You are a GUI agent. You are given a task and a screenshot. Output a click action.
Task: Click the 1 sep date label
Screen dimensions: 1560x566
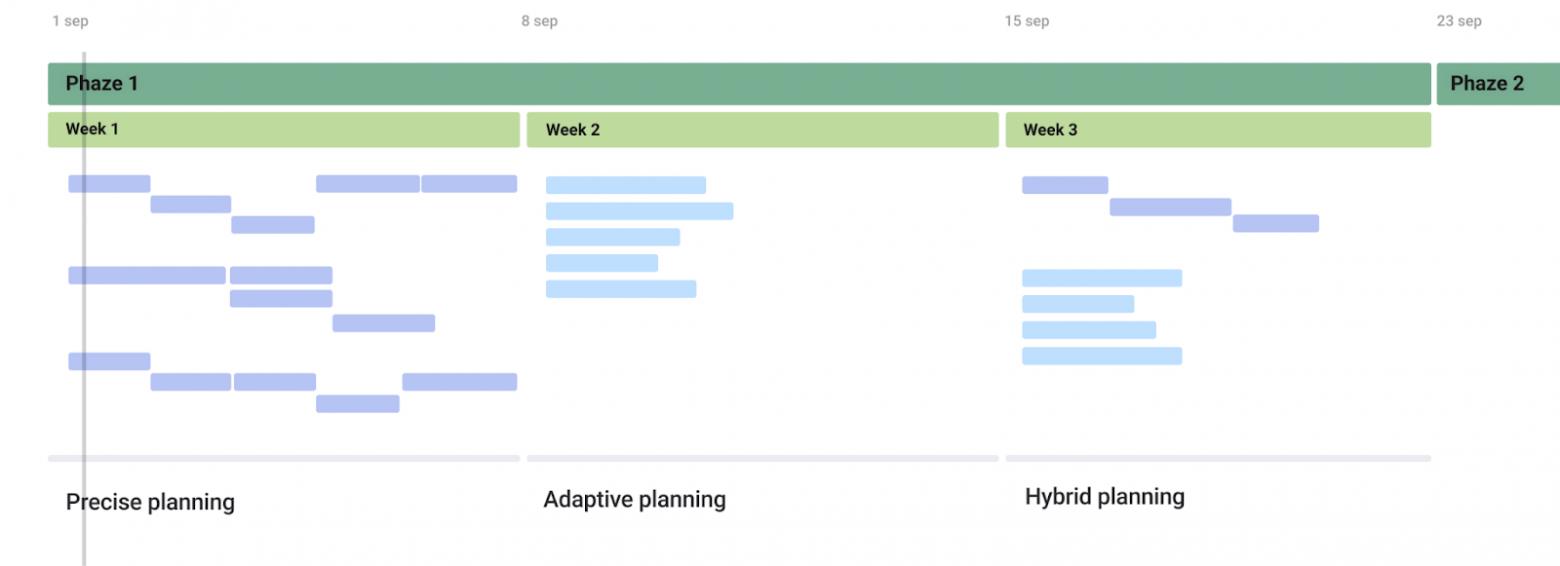[x=70, y=21]
